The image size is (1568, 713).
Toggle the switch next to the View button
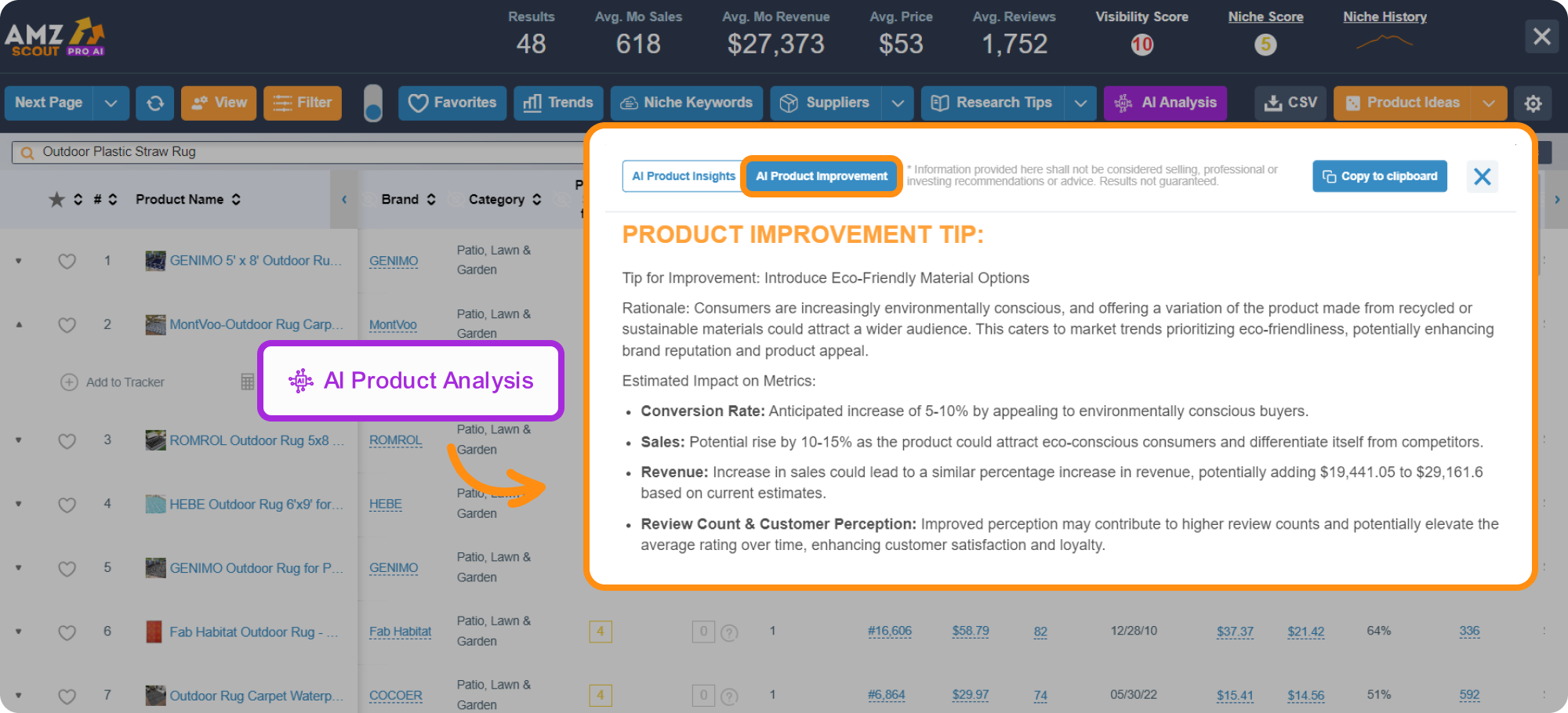[373, 103]
